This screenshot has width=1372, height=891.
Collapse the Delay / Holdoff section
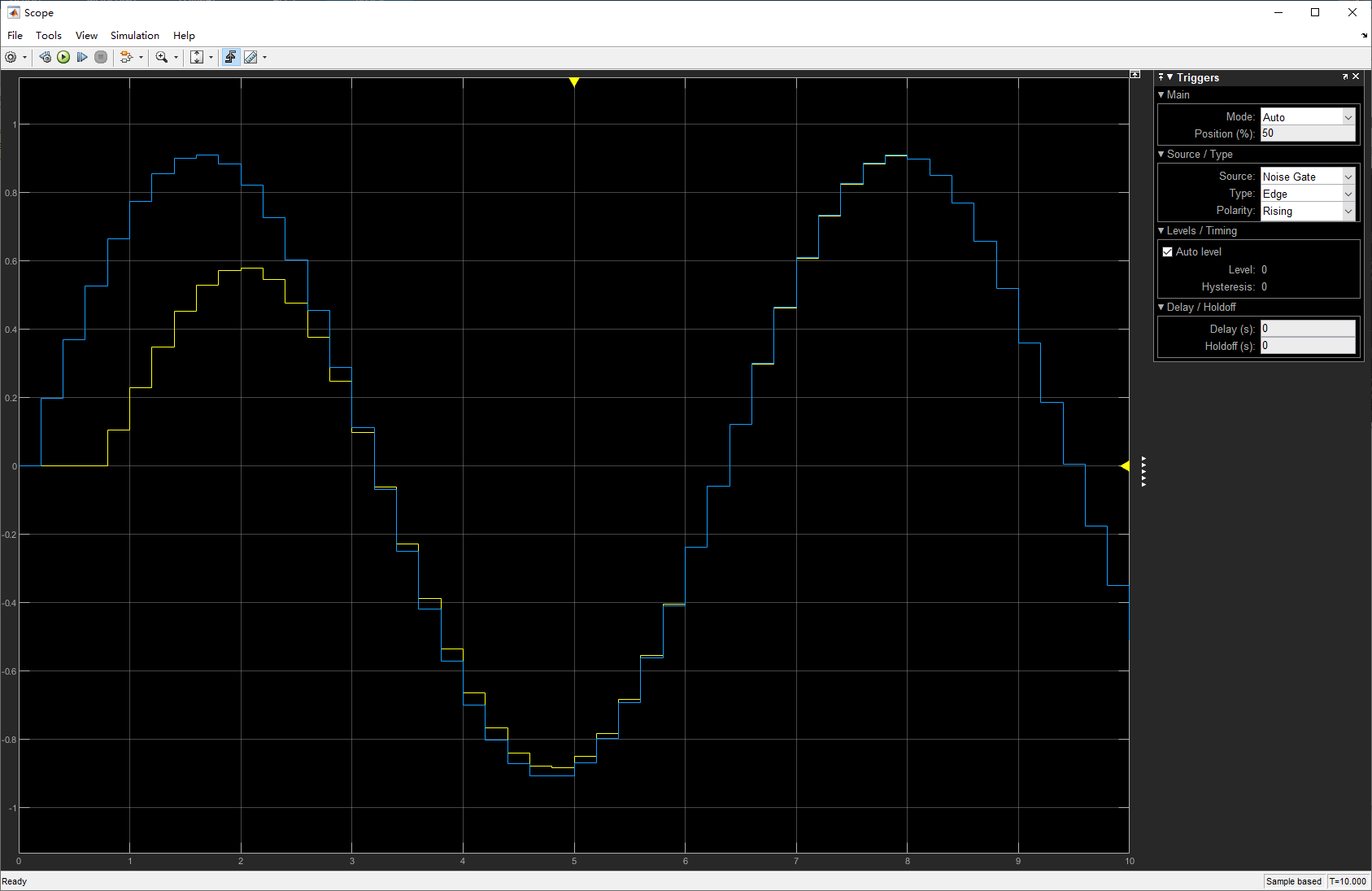1161,307
